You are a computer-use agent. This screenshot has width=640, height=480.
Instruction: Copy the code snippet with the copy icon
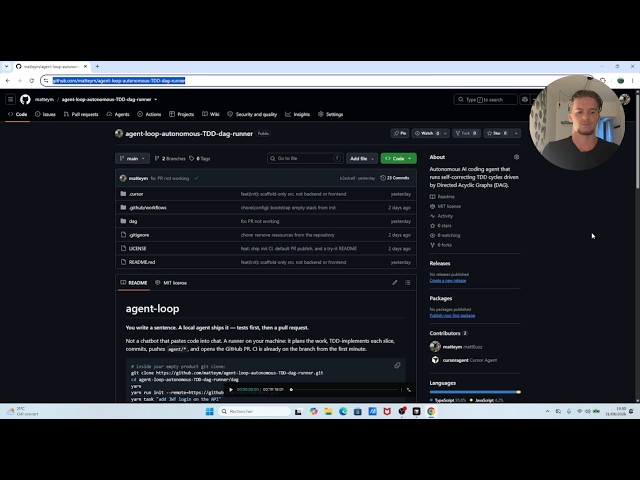click(x=397, y=365)
